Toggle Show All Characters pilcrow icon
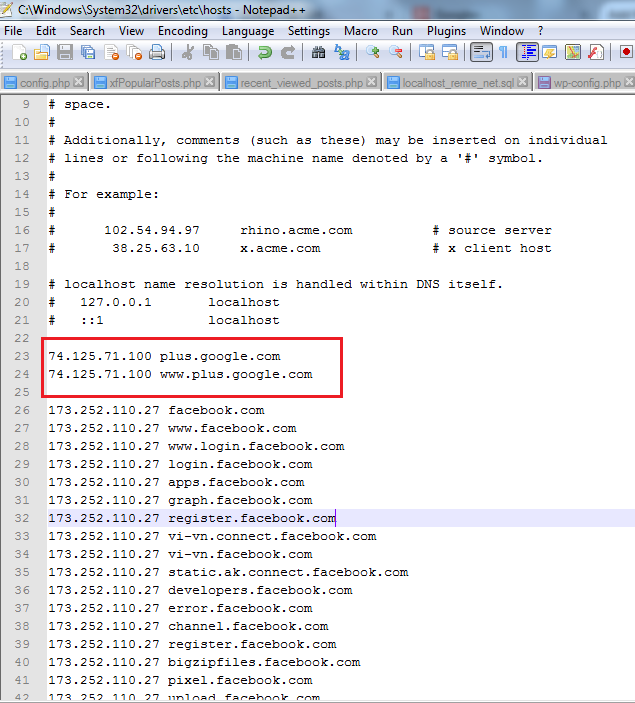Screen dimensions: 635x703 [x=504, y=52]
